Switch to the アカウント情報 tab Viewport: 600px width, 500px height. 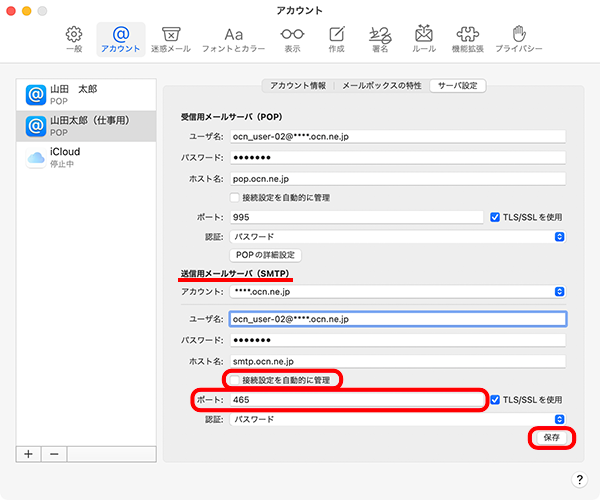(297, 86)
